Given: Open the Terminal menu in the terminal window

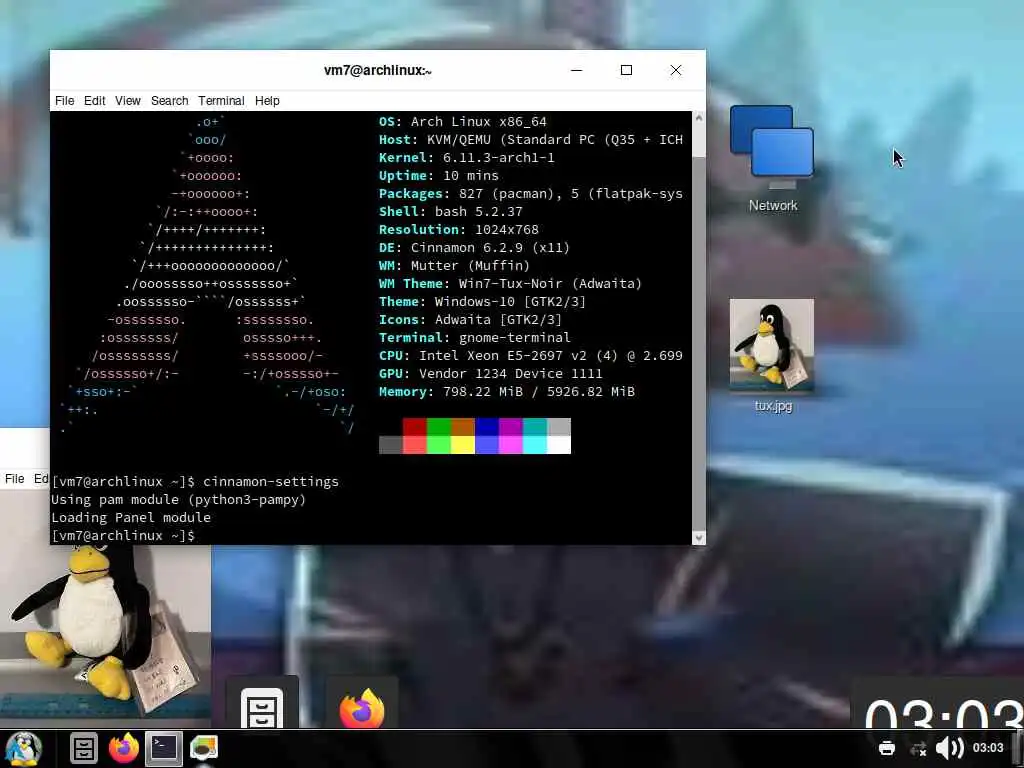Looking at the screenshot, I should click(x=221, y=101).
